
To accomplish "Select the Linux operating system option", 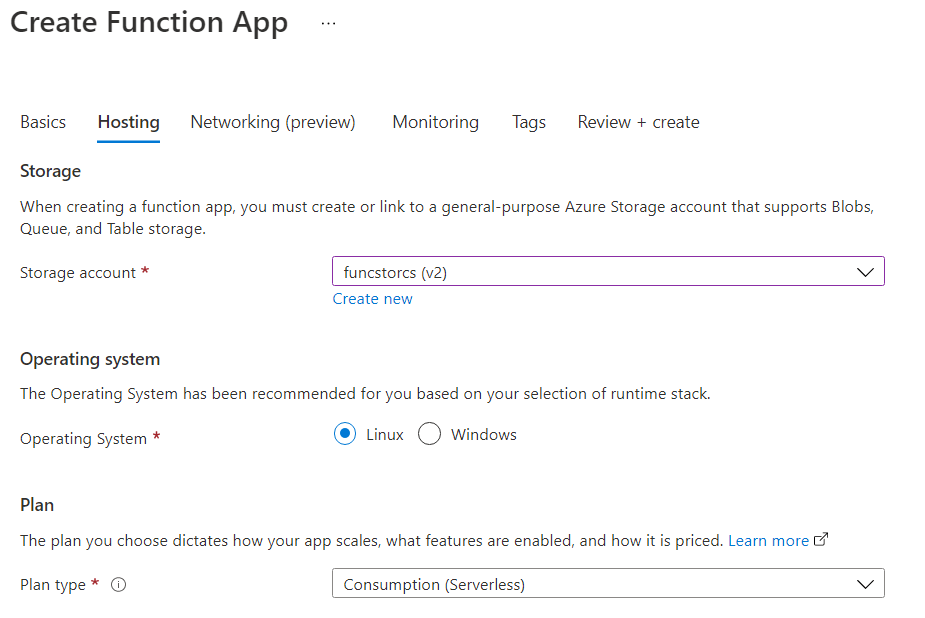I will click(x=345, y=434).
